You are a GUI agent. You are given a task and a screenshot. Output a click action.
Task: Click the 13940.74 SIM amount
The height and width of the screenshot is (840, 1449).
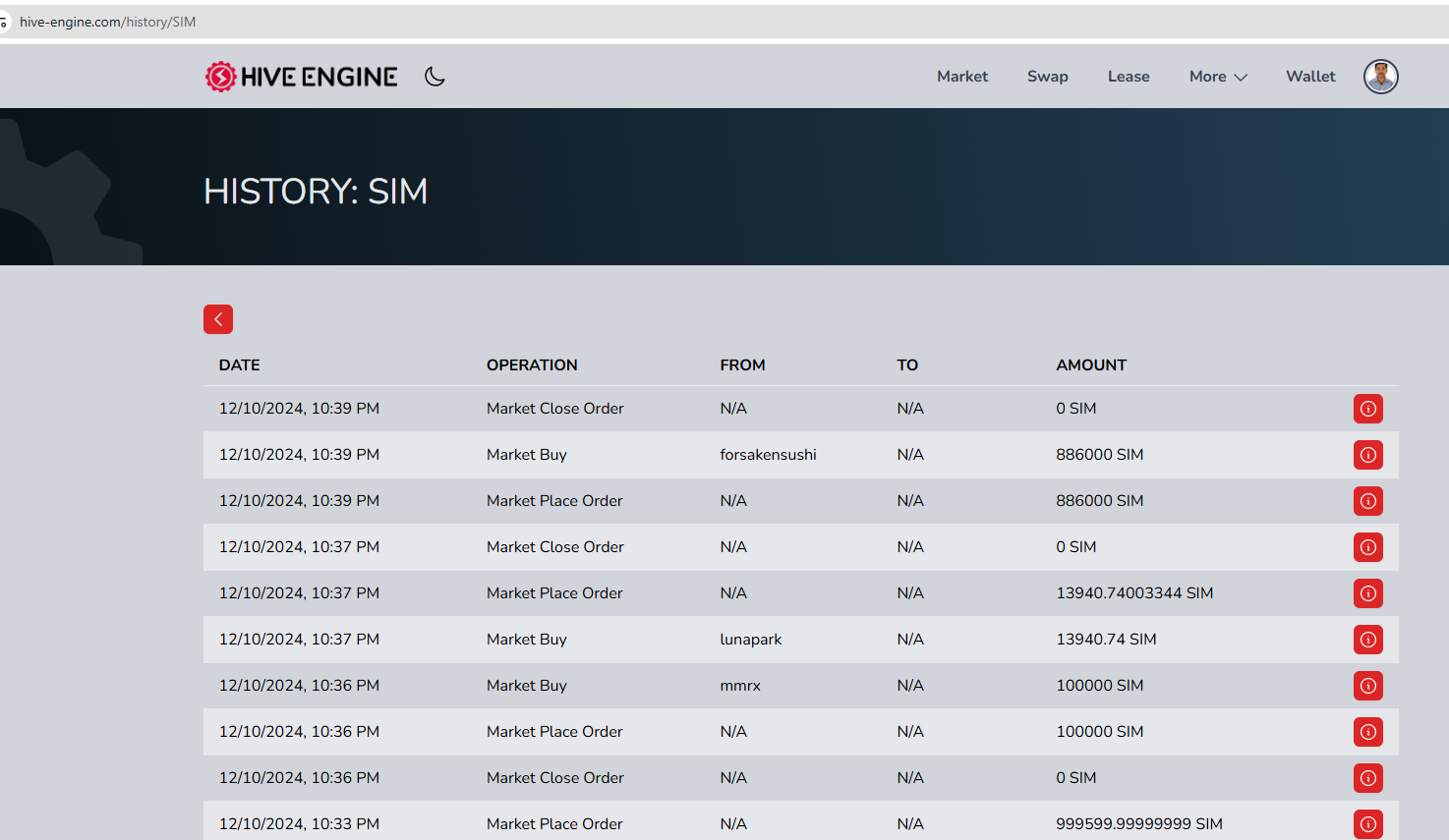click(1106, 640)
